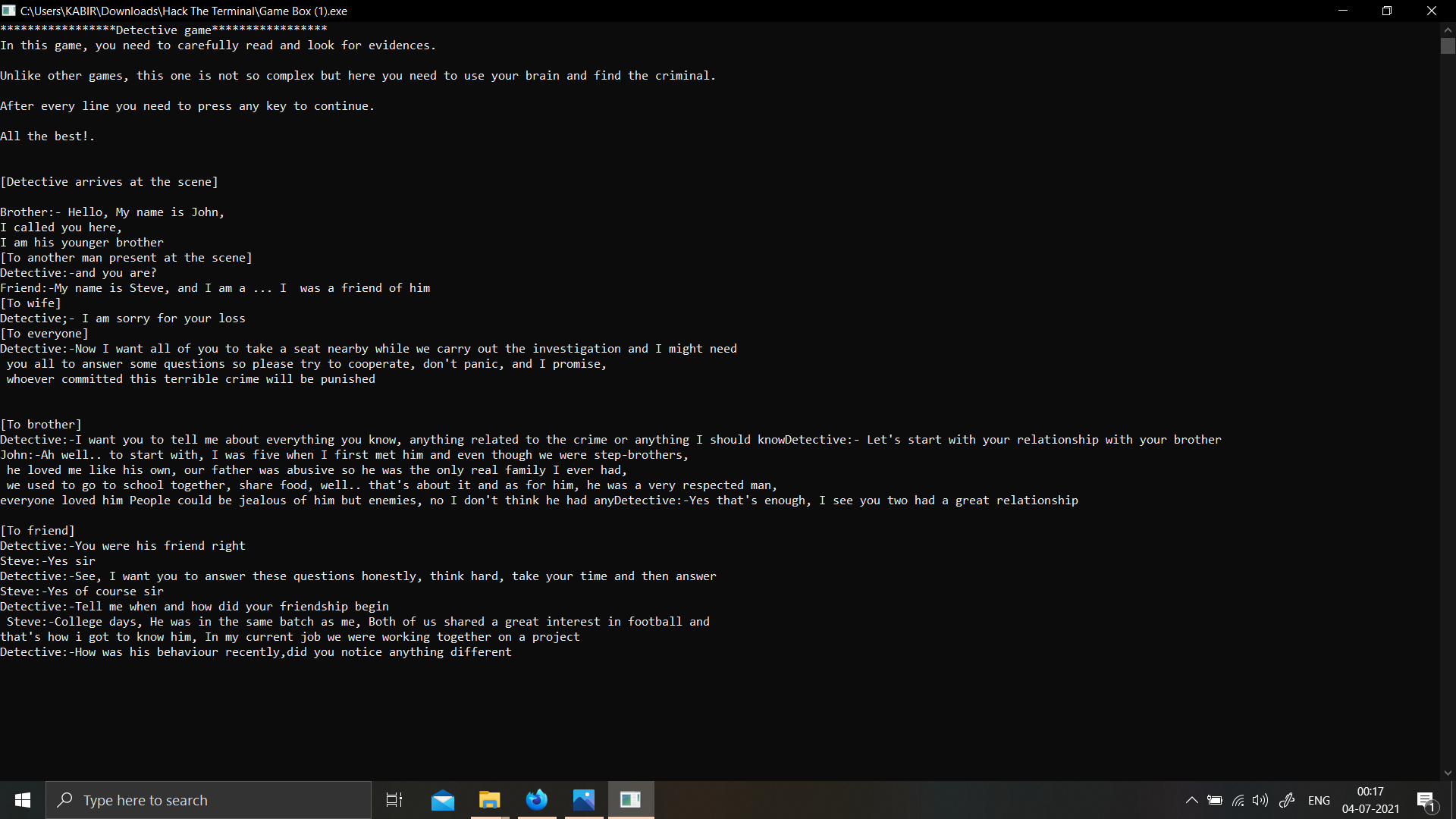Click the Type here to search box

tap(209, 800)
